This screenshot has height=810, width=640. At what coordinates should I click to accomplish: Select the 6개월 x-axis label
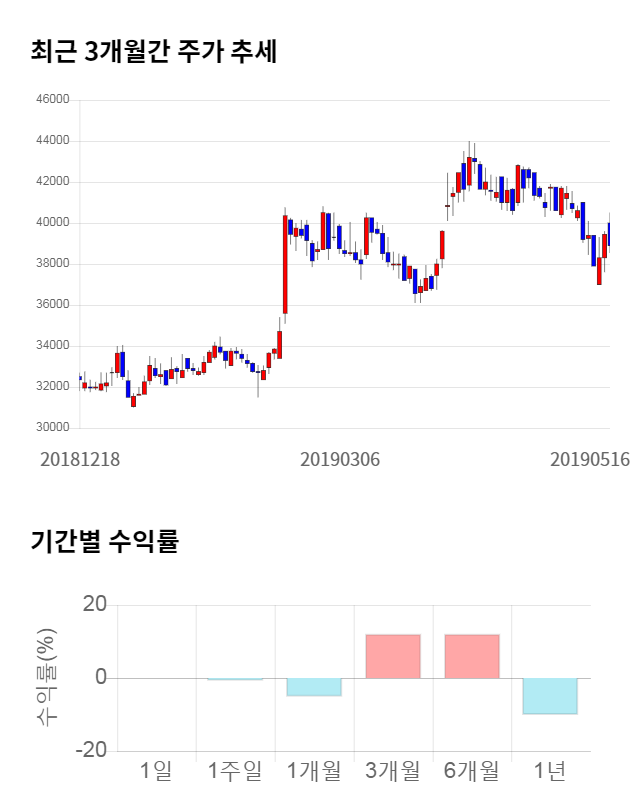471,770
